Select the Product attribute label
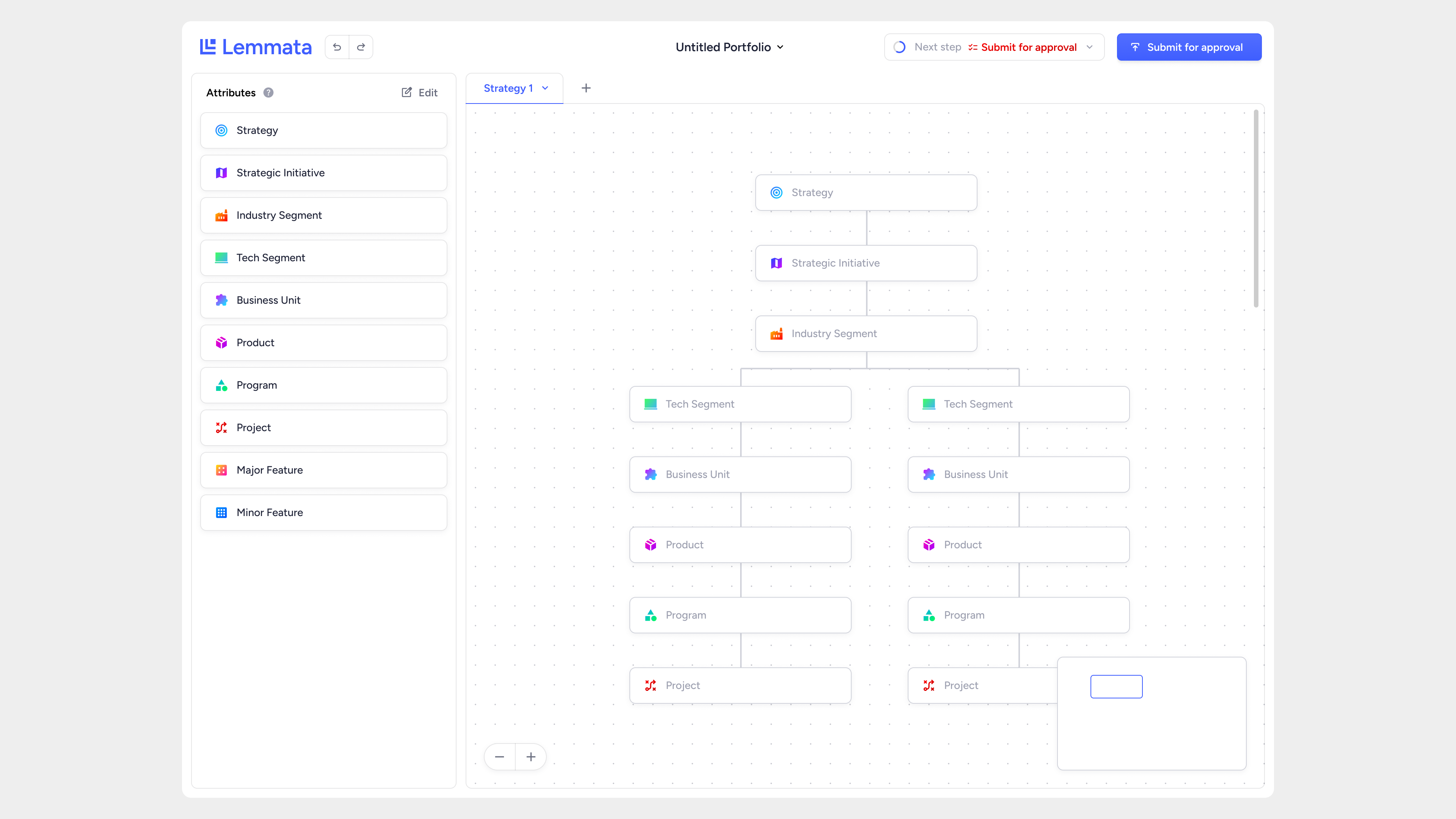The height and width of the screenshot is (819, 1456). 256,342
